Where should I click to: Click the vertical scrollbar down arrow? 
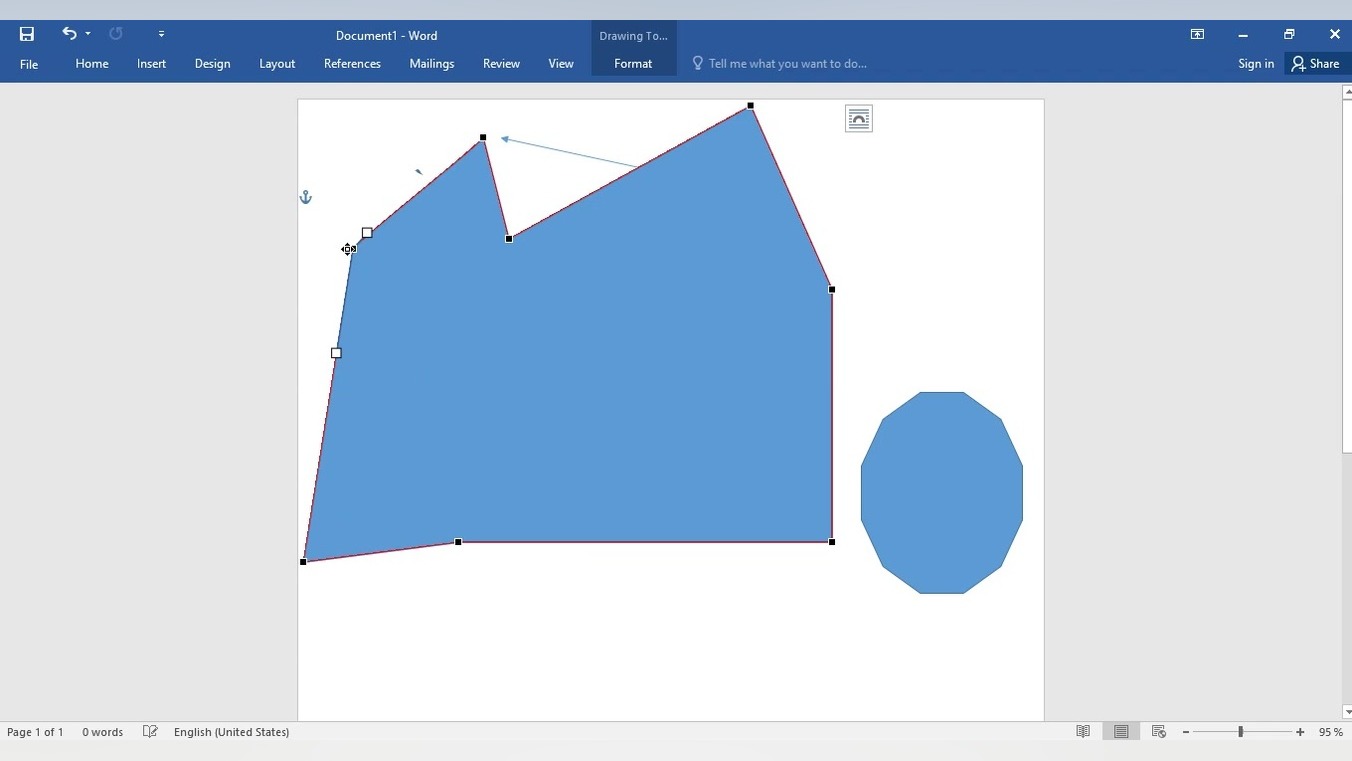point(1347,712)
